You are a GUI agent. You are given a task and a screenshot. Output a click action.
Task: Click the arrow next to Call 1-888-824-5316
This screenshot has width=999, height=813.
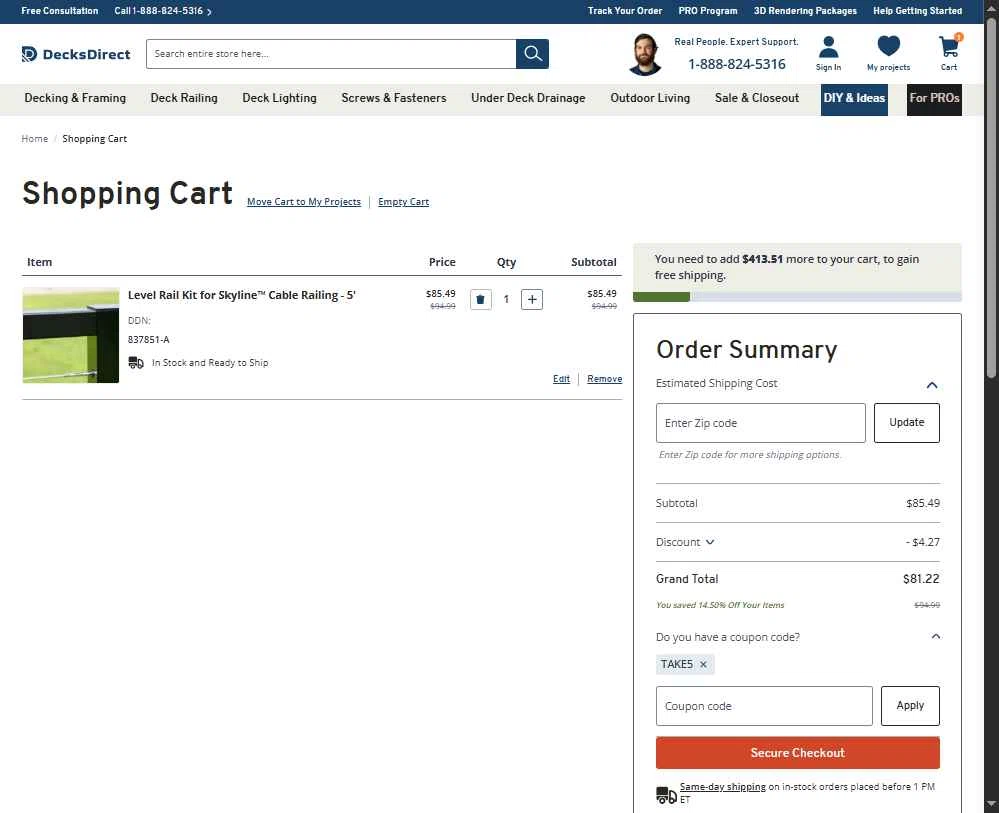209,11
